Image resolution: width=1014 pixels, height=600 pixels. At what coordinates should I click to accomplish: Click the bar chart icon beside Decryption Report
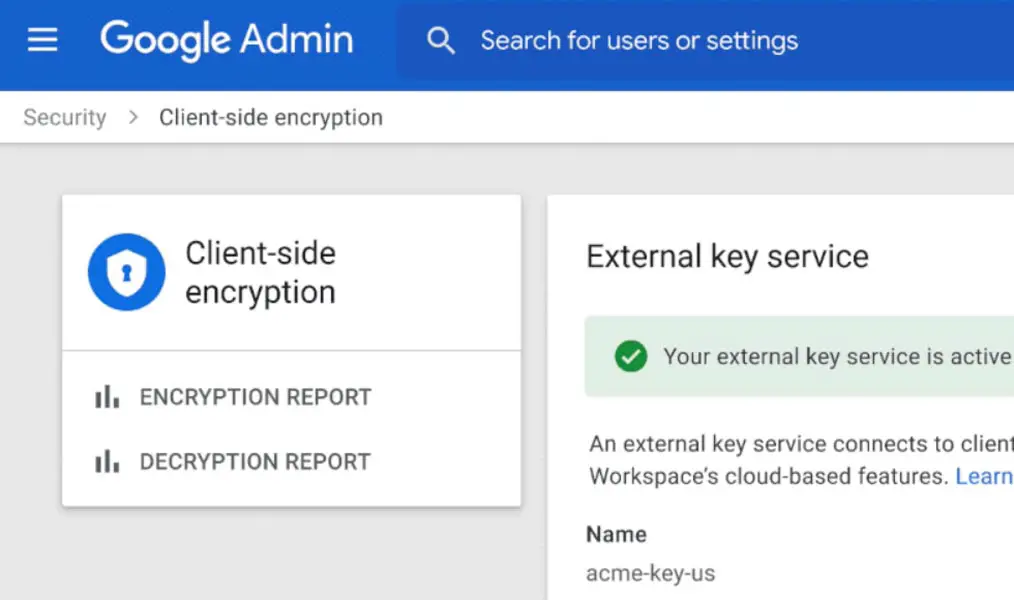[x=107, y=462]
